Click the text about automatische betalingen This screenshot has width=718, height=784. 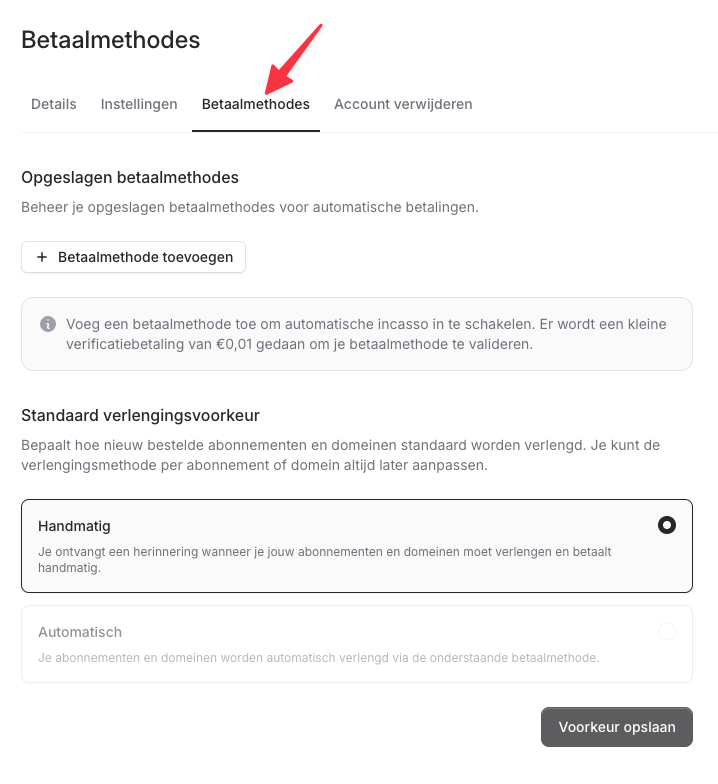point(250,208)
